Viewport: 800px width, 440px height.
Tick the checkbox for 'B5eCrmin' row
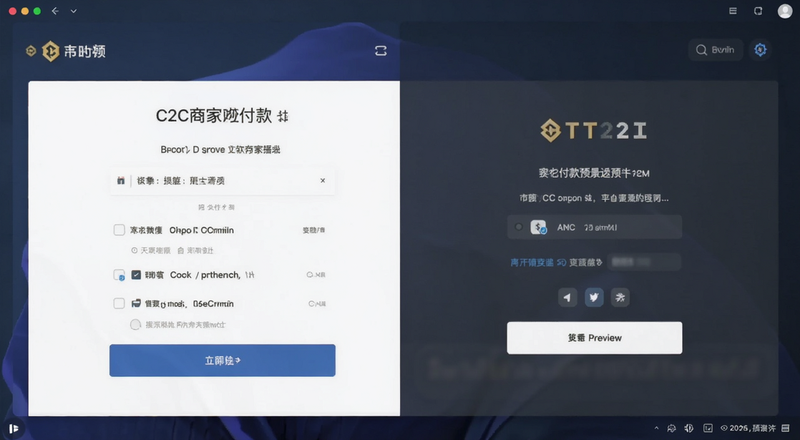point(119,303)
